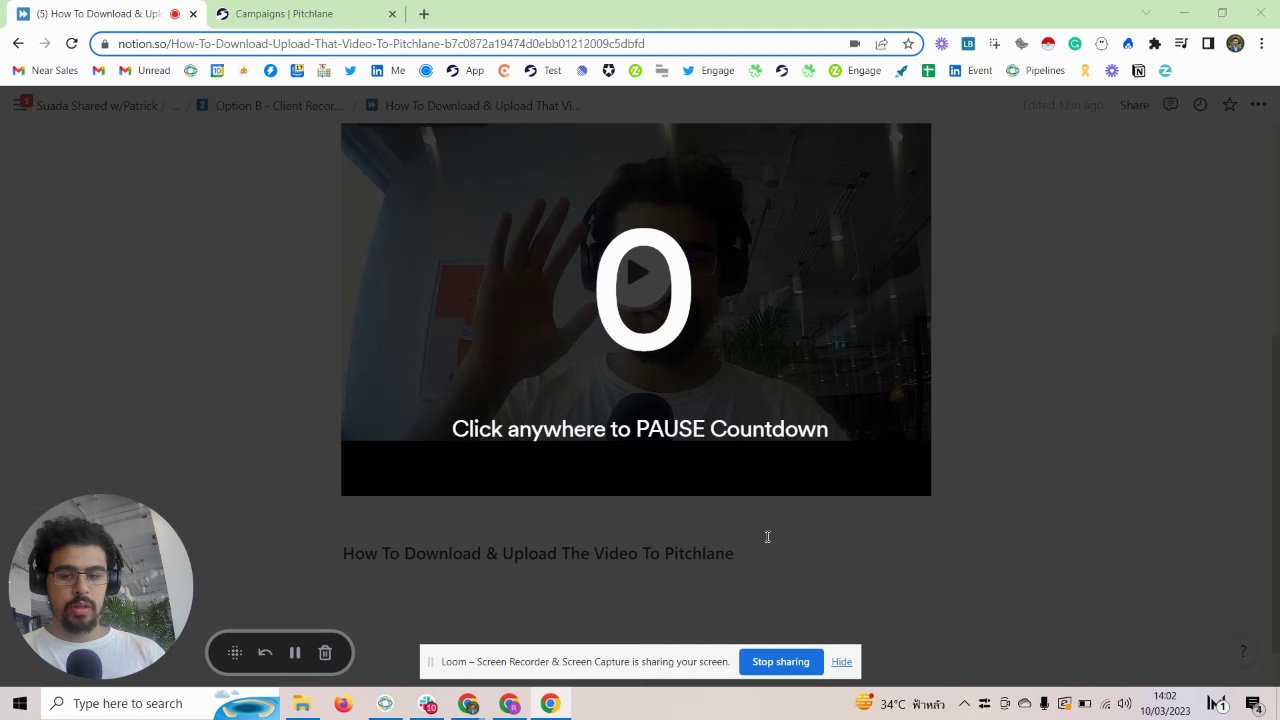Favorite this Notion page with star
The width and height of the screenshot is (1280, 720).
tap(1229, 105)
